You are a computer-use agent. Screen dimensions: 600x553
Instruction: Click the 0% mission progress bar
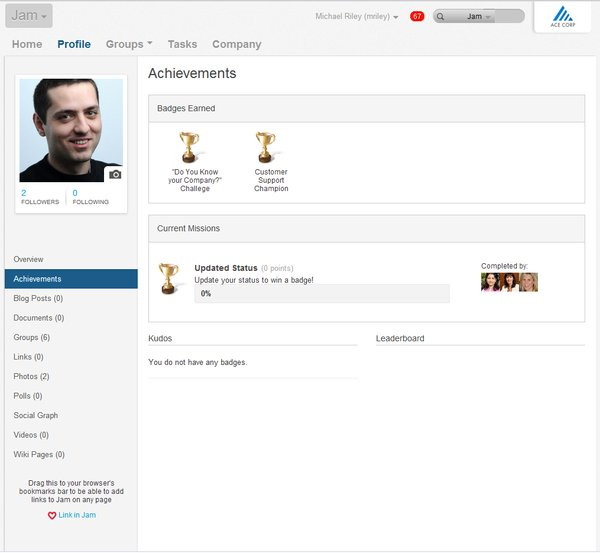click(322, 294)
